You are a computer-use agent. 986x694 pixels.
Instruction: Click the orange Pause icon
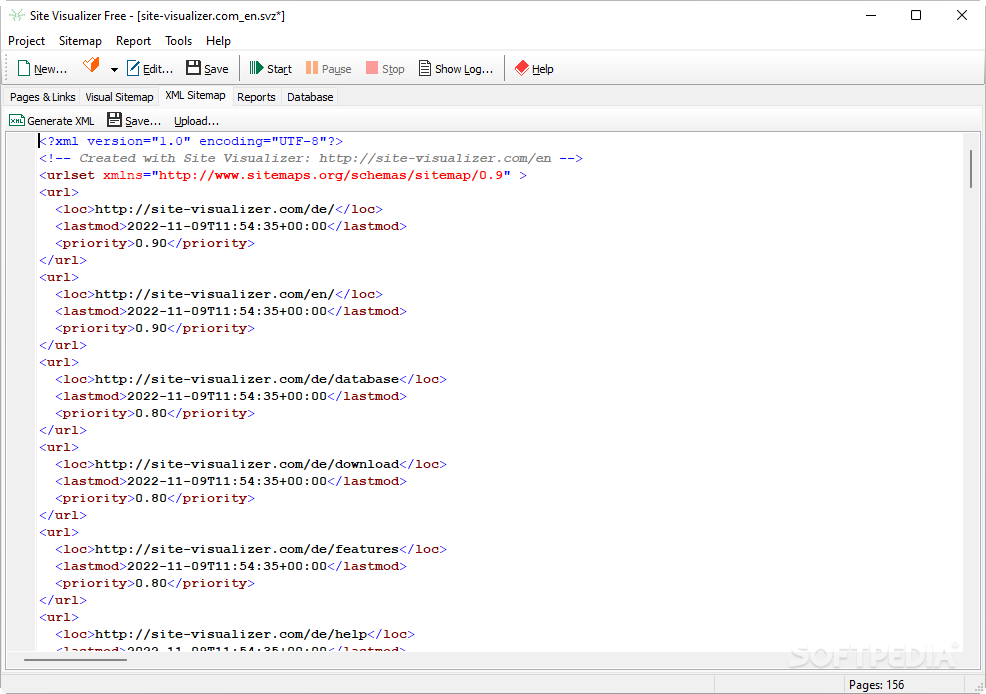(x=312, y=68)
